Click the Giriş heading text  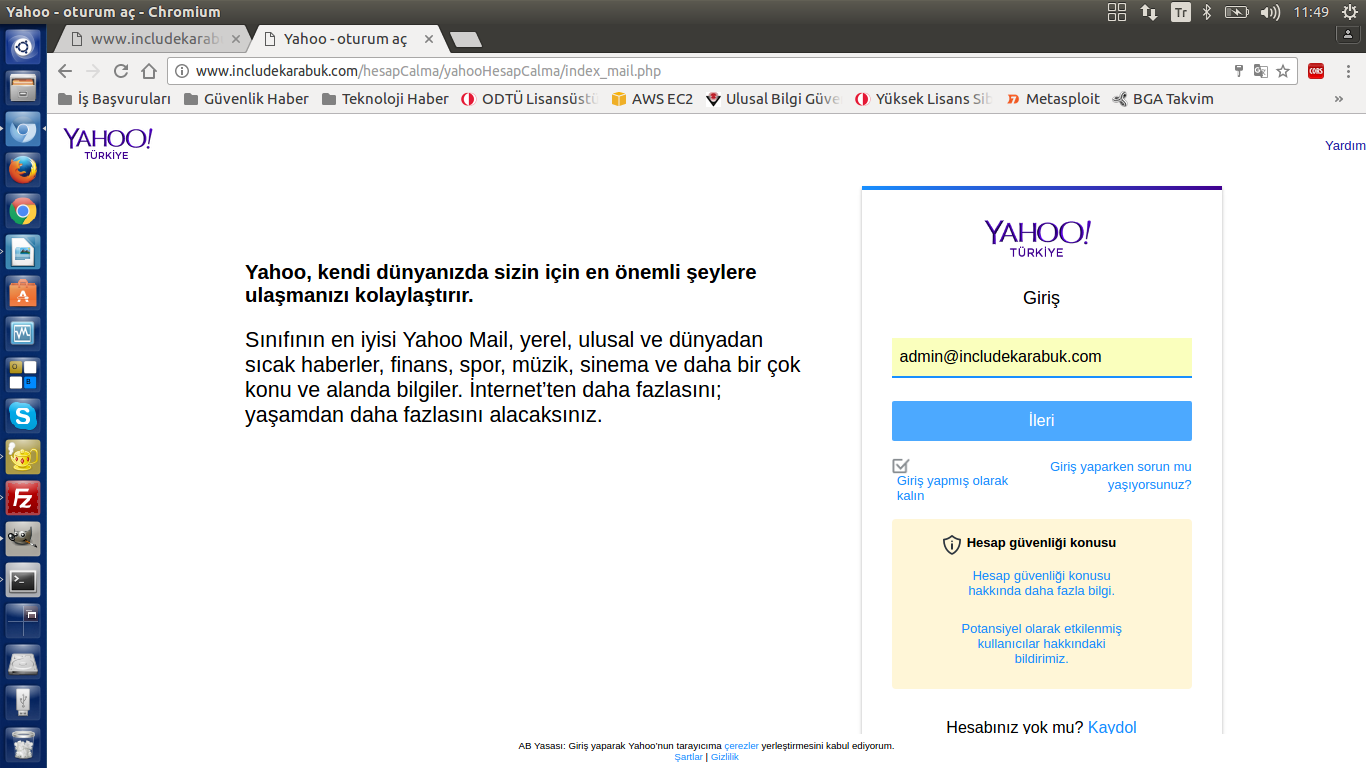pos(1041,298)
